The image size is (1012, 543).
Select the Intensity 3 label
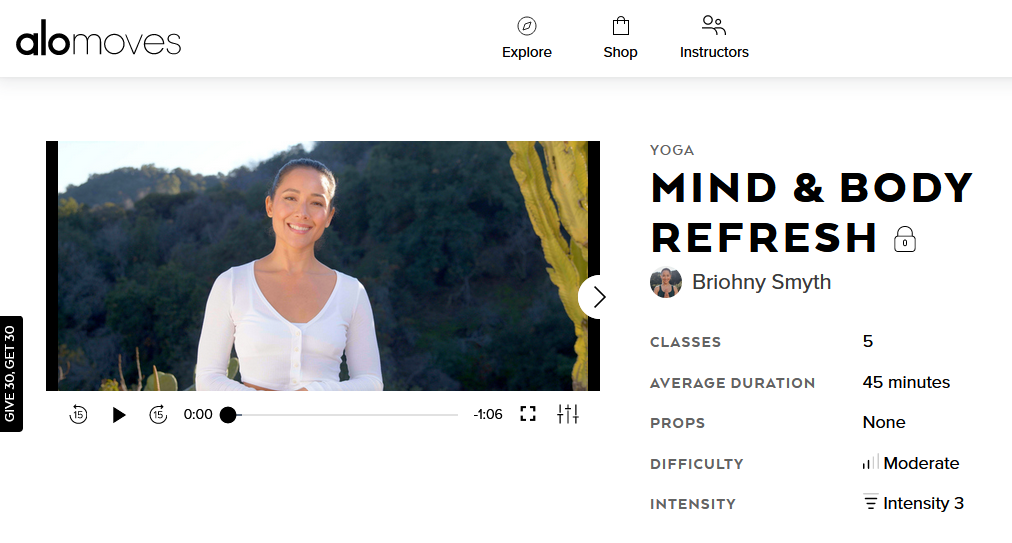click(924, 504)
